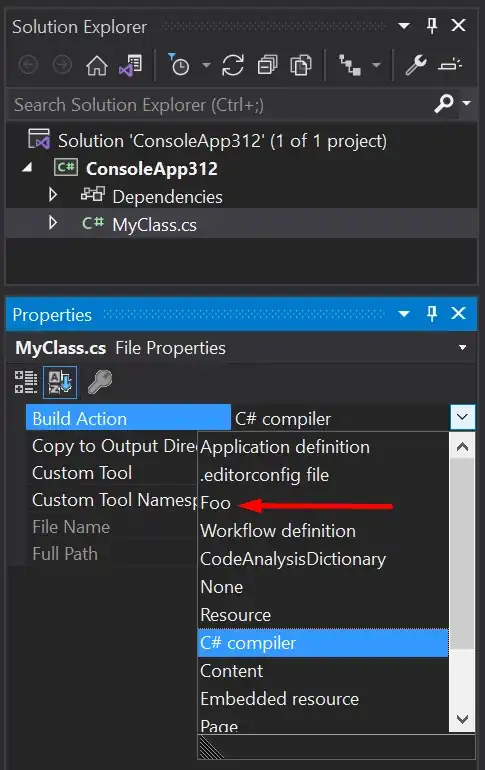Expand the Dependencies node
Image resolution: width=485 pixels, height=770 pixels.
[53, 195]
